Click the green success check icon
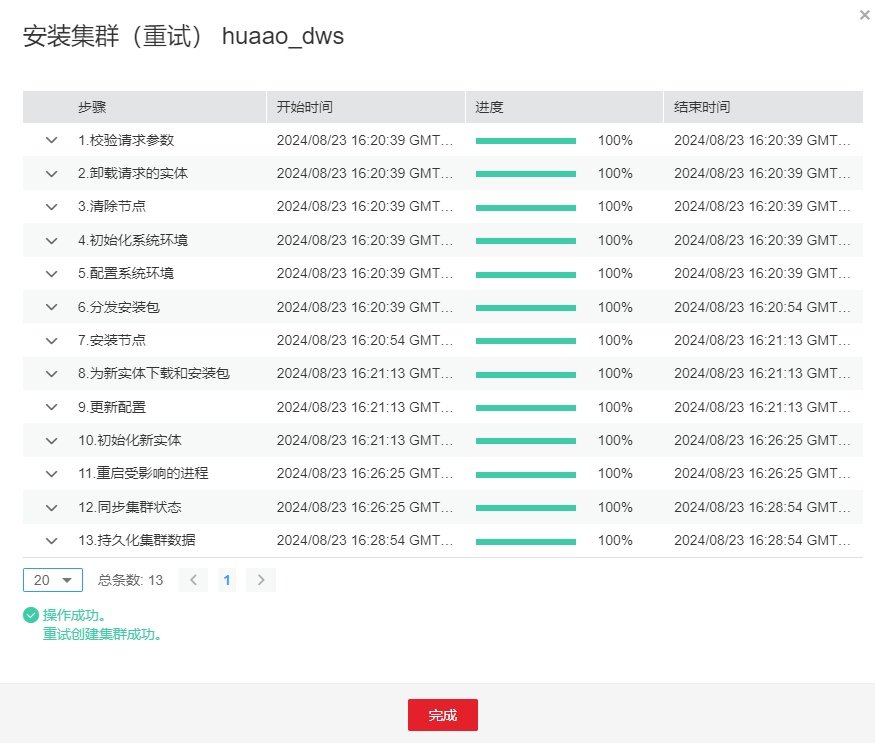875x743 pixels. pyautogui.click(x=31, y=615)
